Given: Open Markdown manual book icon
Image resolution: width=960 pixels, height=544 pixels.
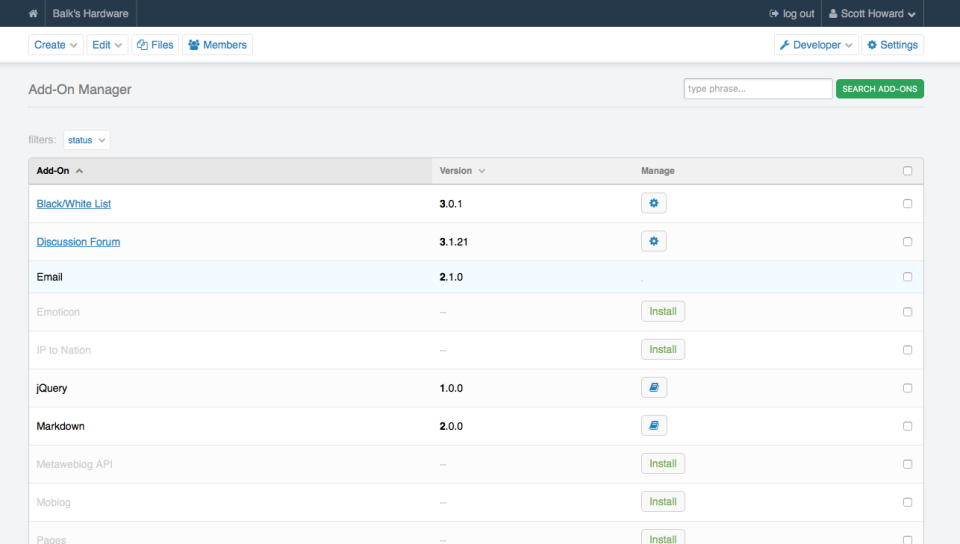Looking at the screenshot, I should coord(653,426).
